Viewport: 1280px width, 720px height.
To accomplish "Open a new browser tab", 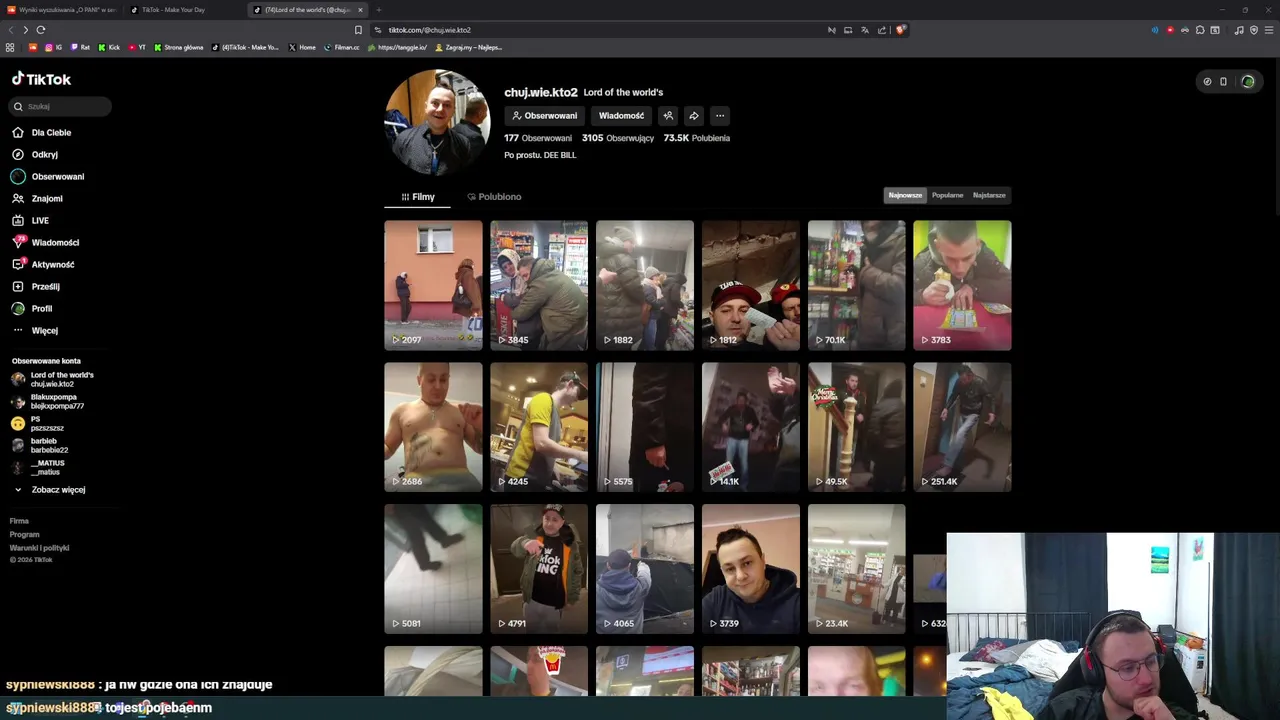I will pyautogui.click(x=379, y=10).
